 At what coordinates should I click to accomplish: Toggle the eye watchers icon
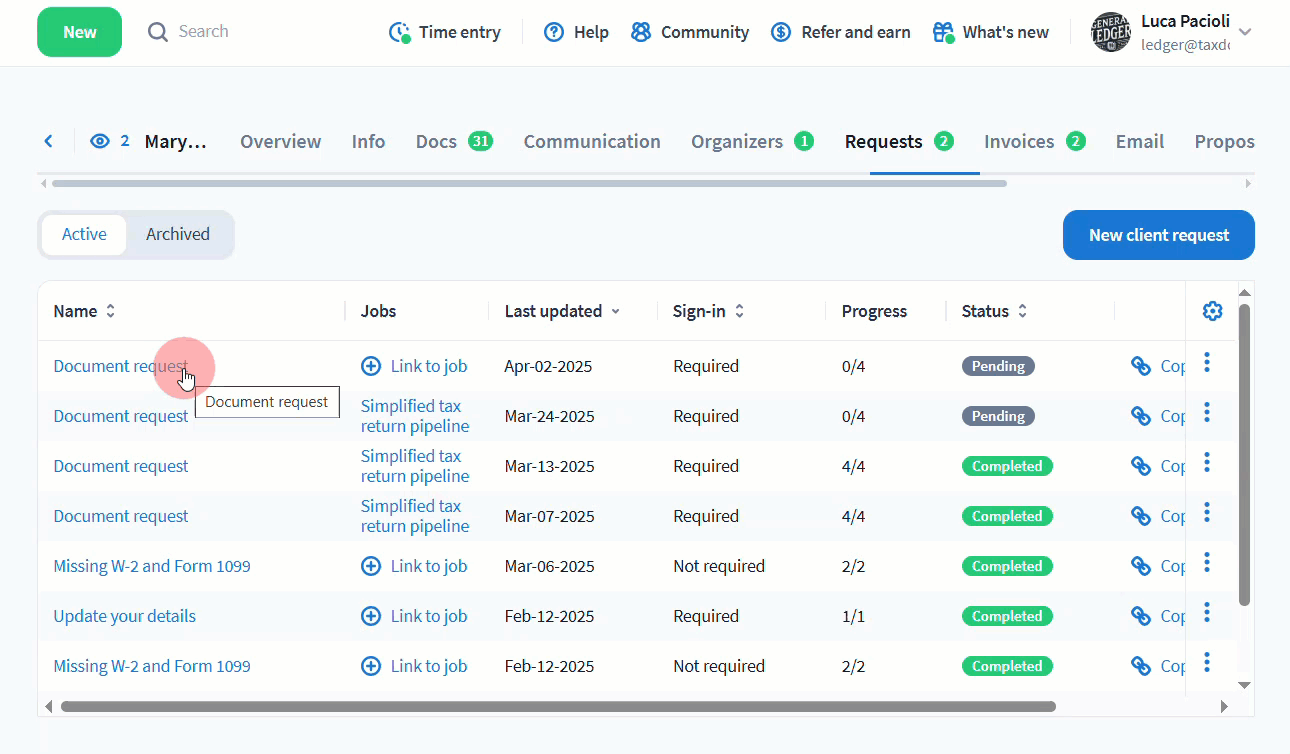click(99, 141)
